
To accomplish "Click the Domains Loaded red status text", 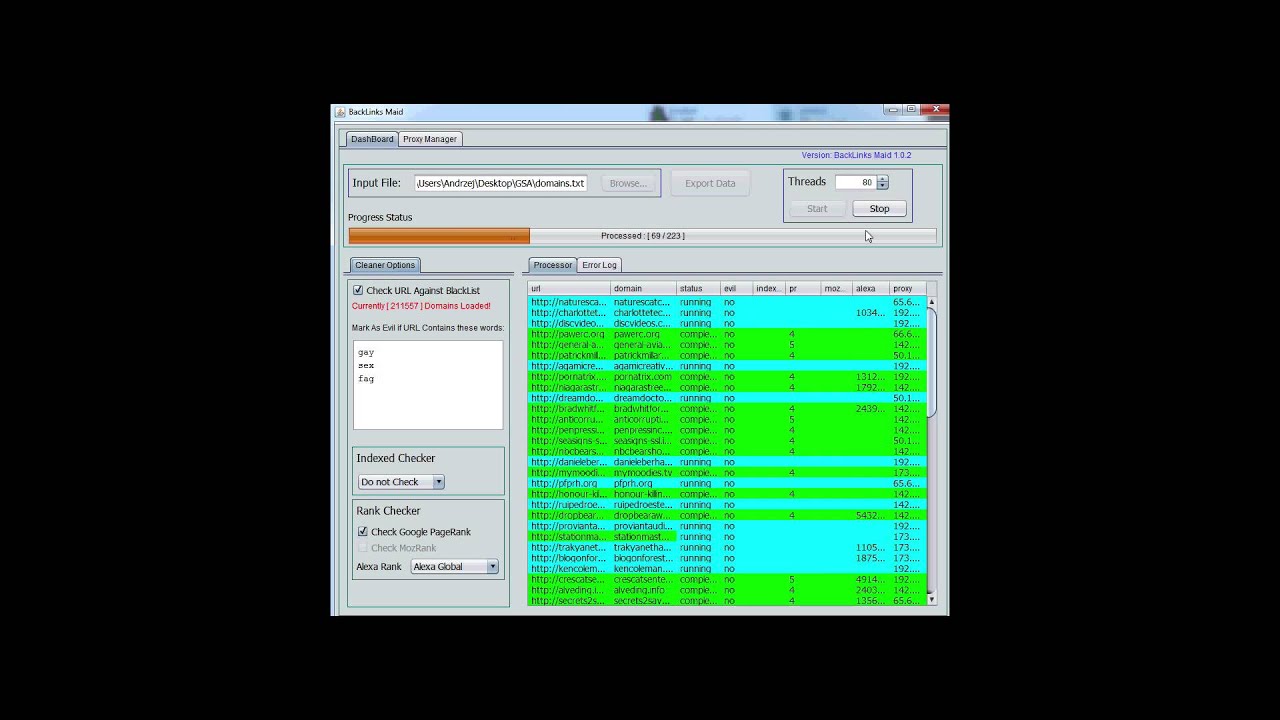I will pyautogui.click(x=421, y=306).
